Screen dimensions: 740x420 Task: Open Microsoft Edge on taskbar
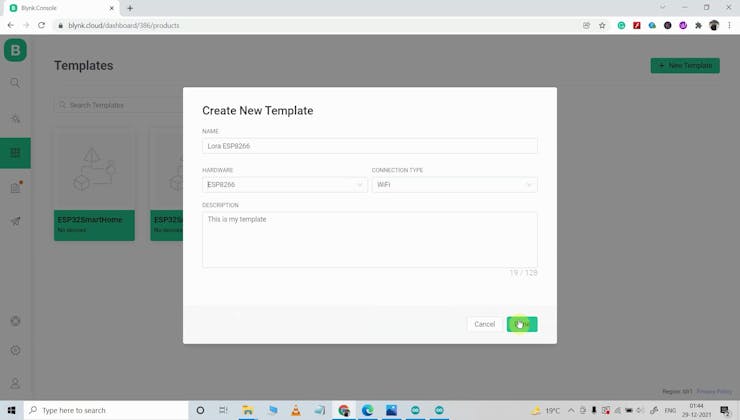(368, 410)
